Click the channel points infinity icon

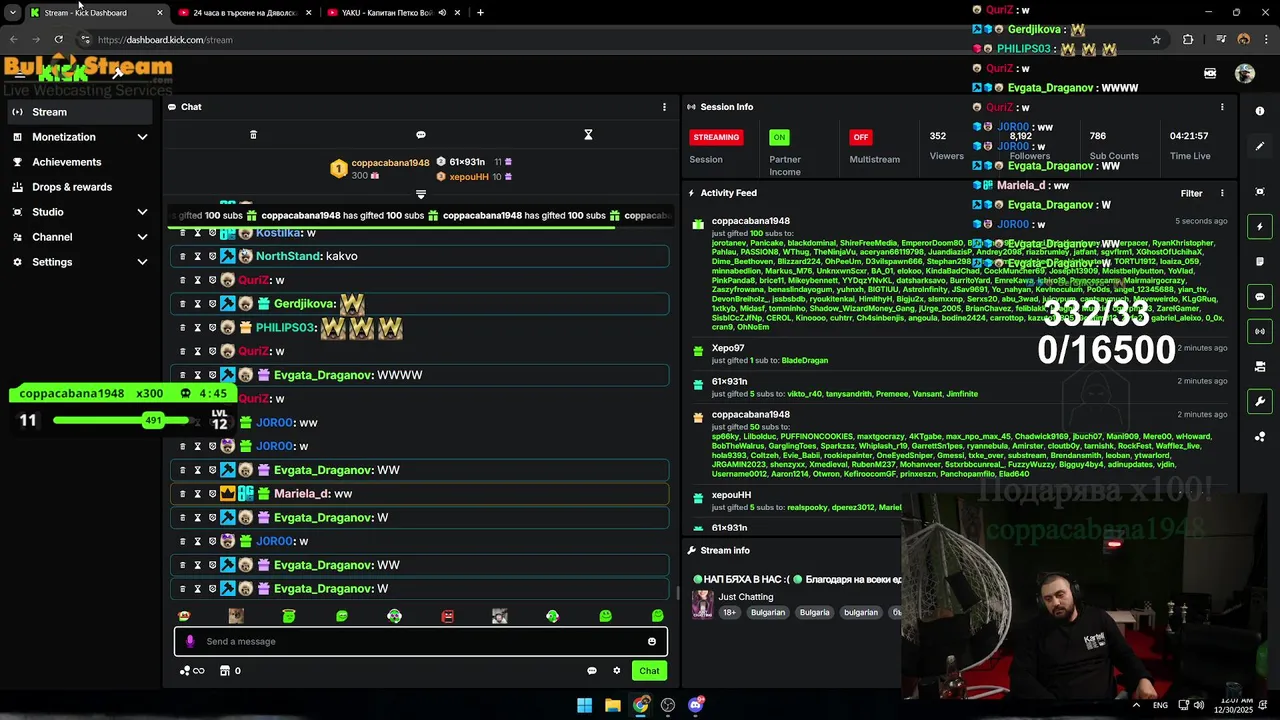click(x=192, y=671)
